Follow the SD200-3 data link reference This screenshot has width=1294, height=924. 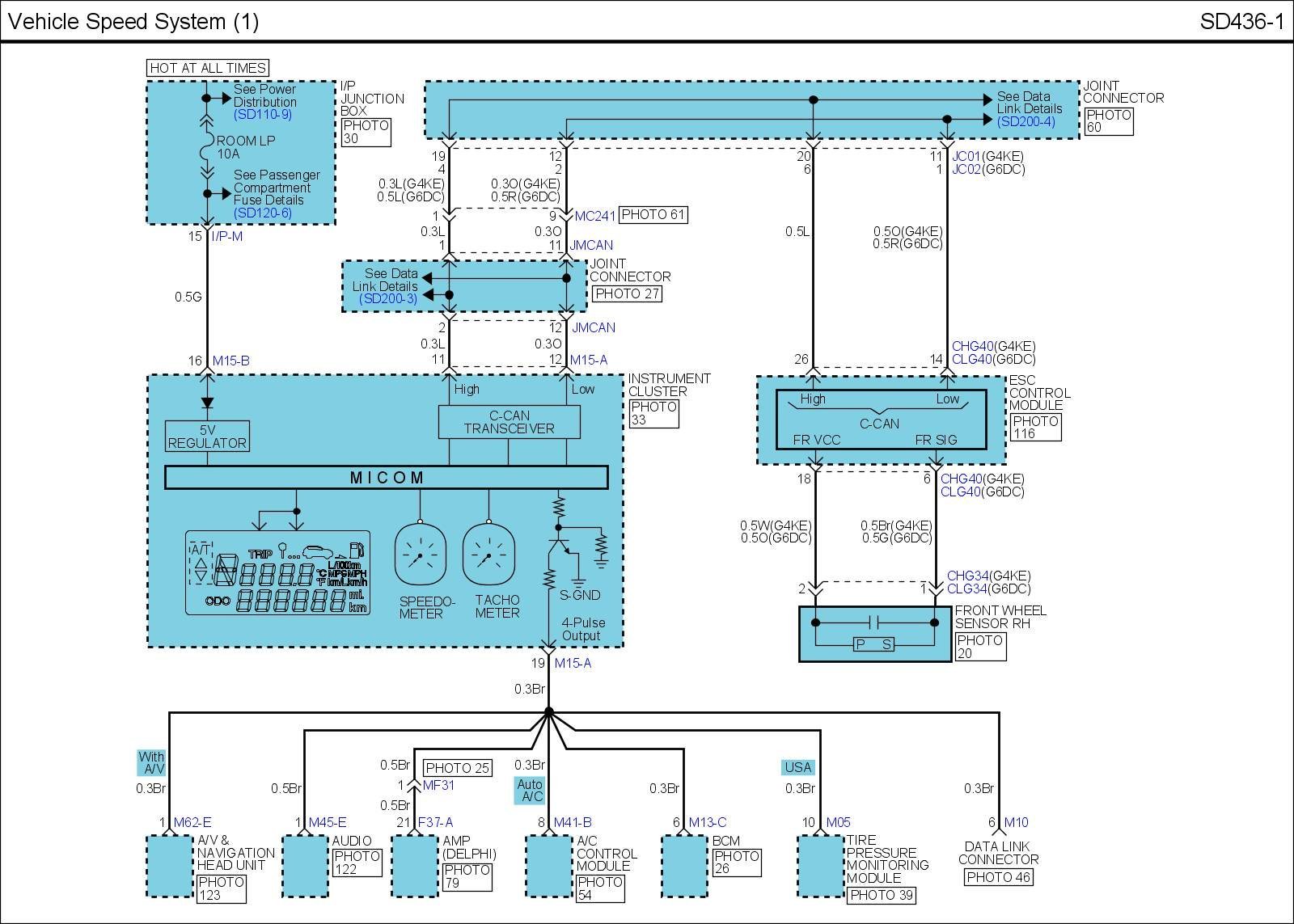389,299
